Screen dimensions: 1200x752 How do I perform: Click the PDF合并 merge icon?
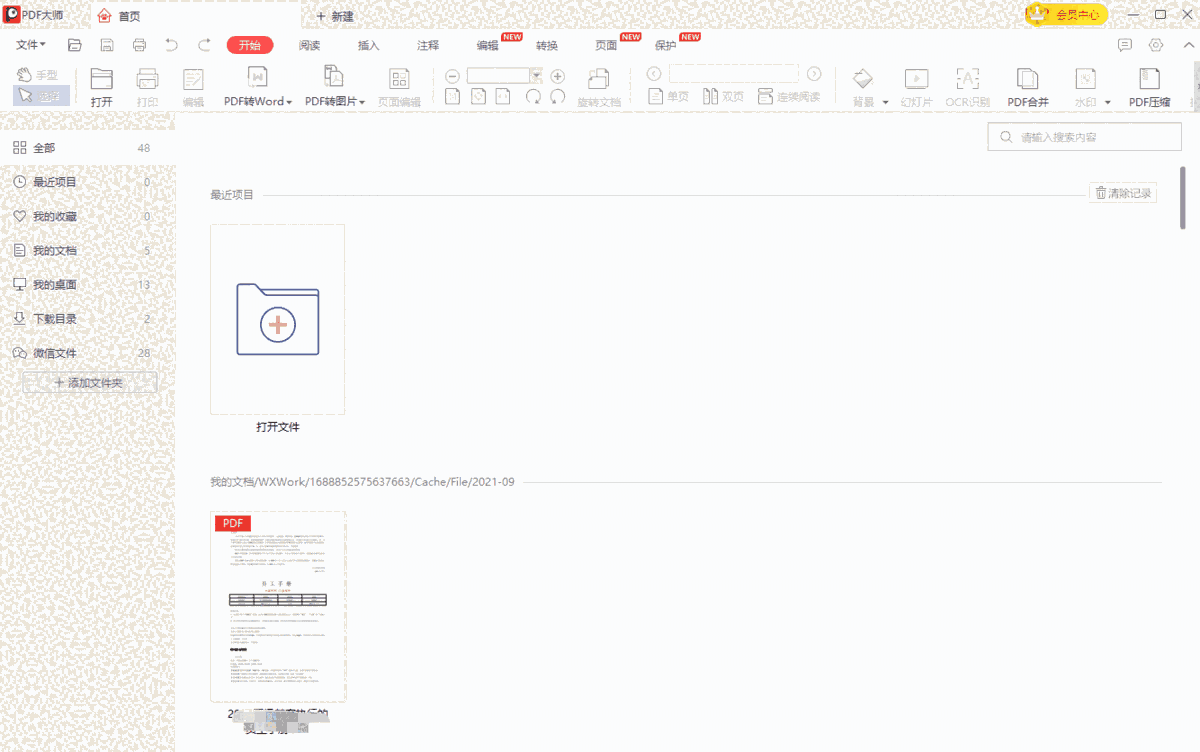point(1027,80)
